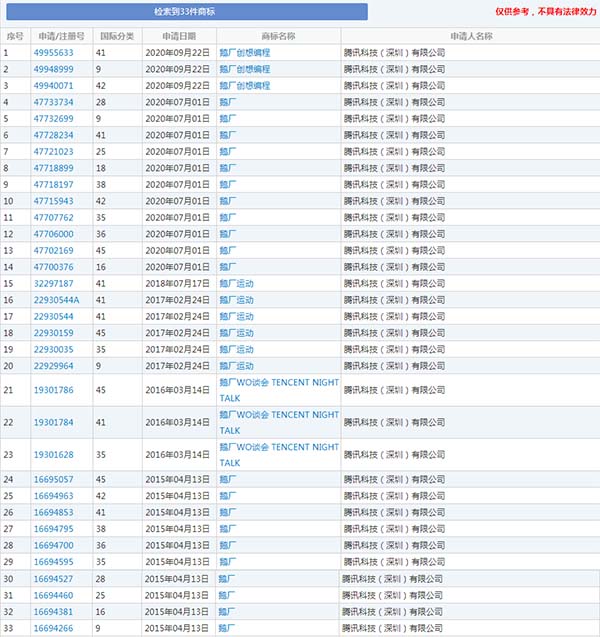Click the 申请人名称 column header

click(x=471, y=36)
